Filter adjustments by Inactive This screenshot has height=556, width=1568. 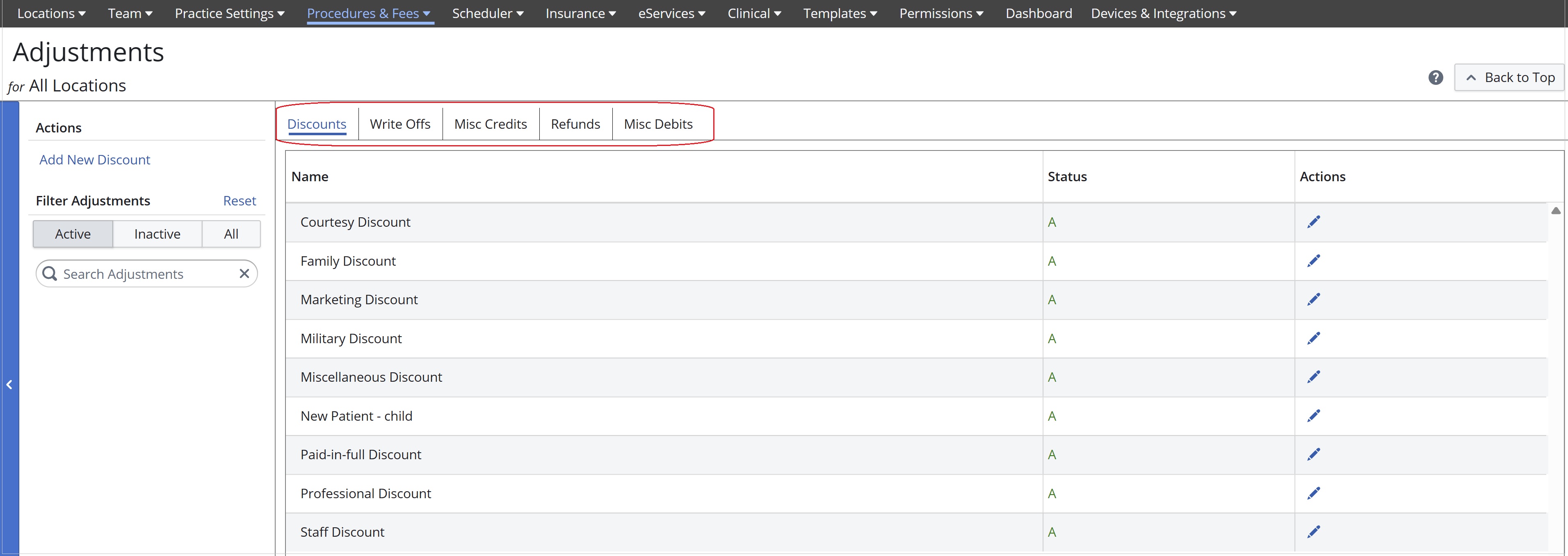click(x=157, y=234)
